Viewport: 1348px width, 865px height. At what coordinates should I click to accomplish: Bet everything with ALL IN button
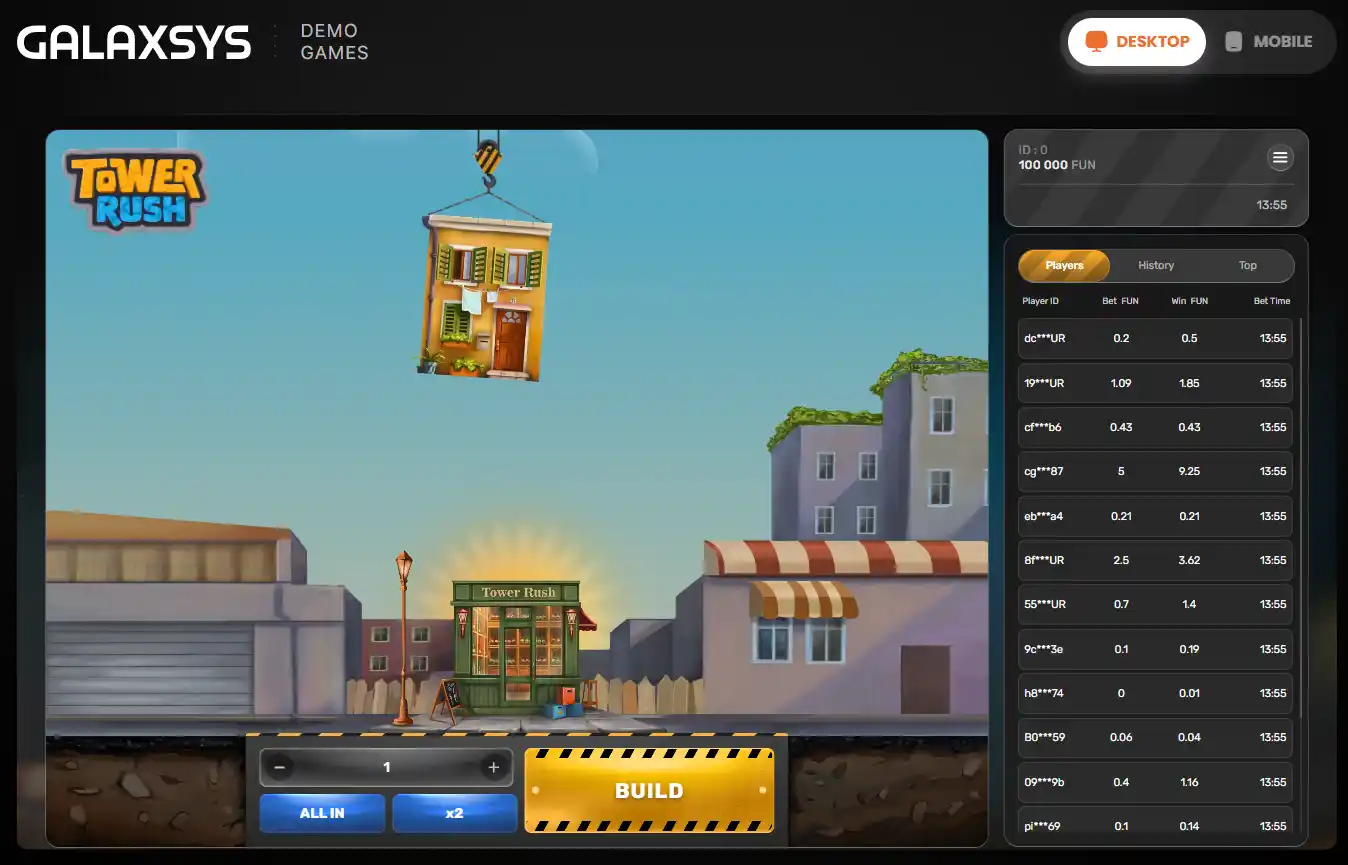point(322,813)
